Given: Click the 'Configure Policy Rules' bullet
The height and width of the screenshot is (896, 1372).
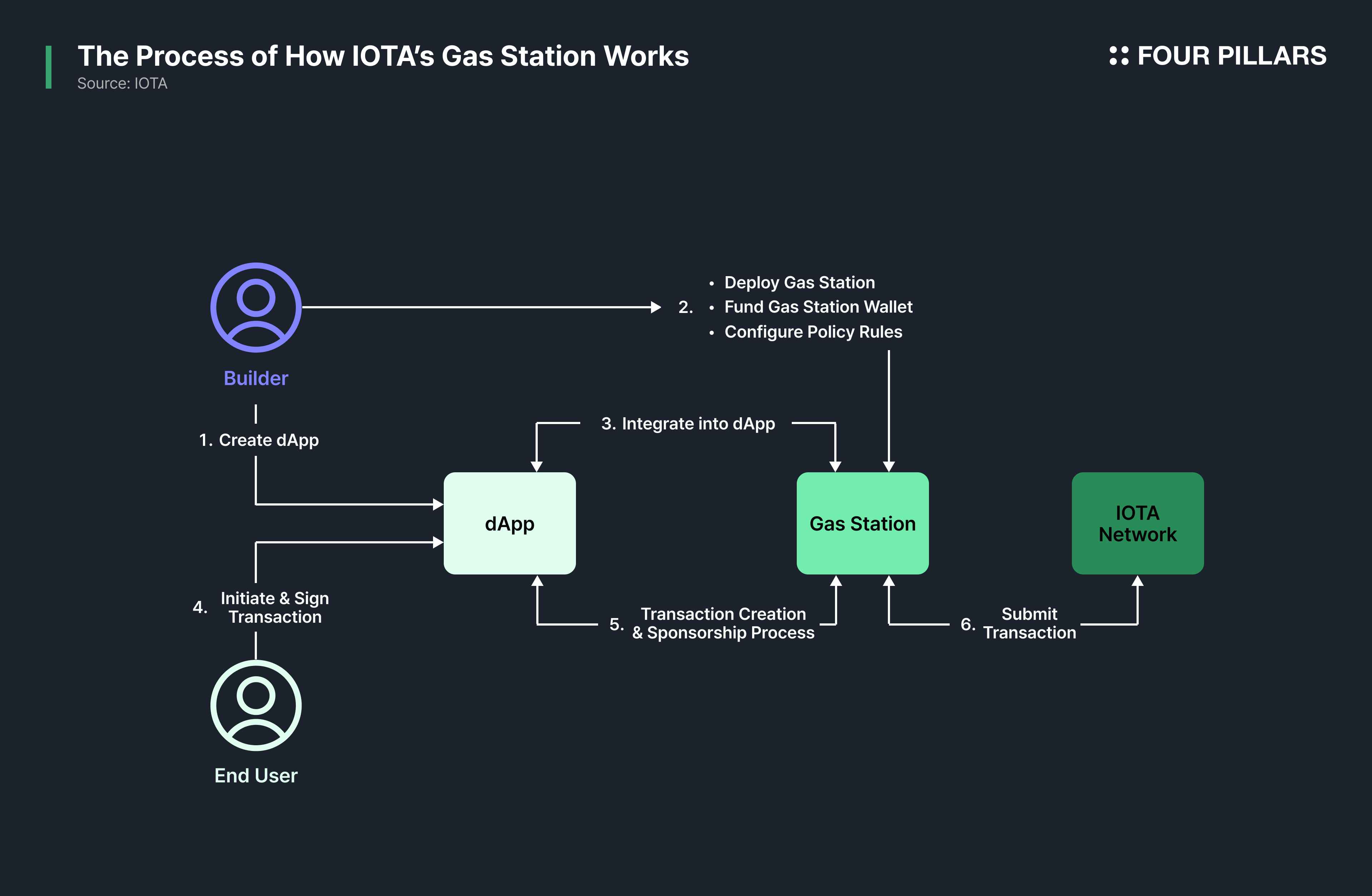Looking at the screenshot, I should (813, 332).
